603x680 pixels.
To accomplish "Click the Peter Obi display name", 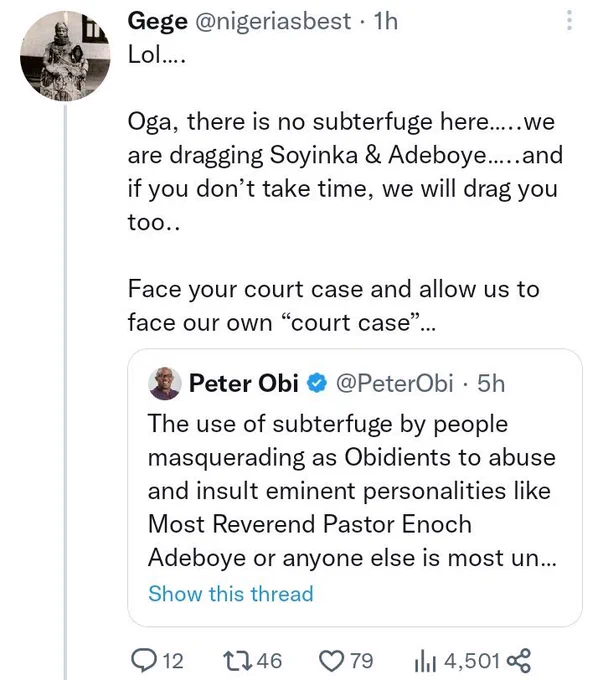I will coord(244,384).
